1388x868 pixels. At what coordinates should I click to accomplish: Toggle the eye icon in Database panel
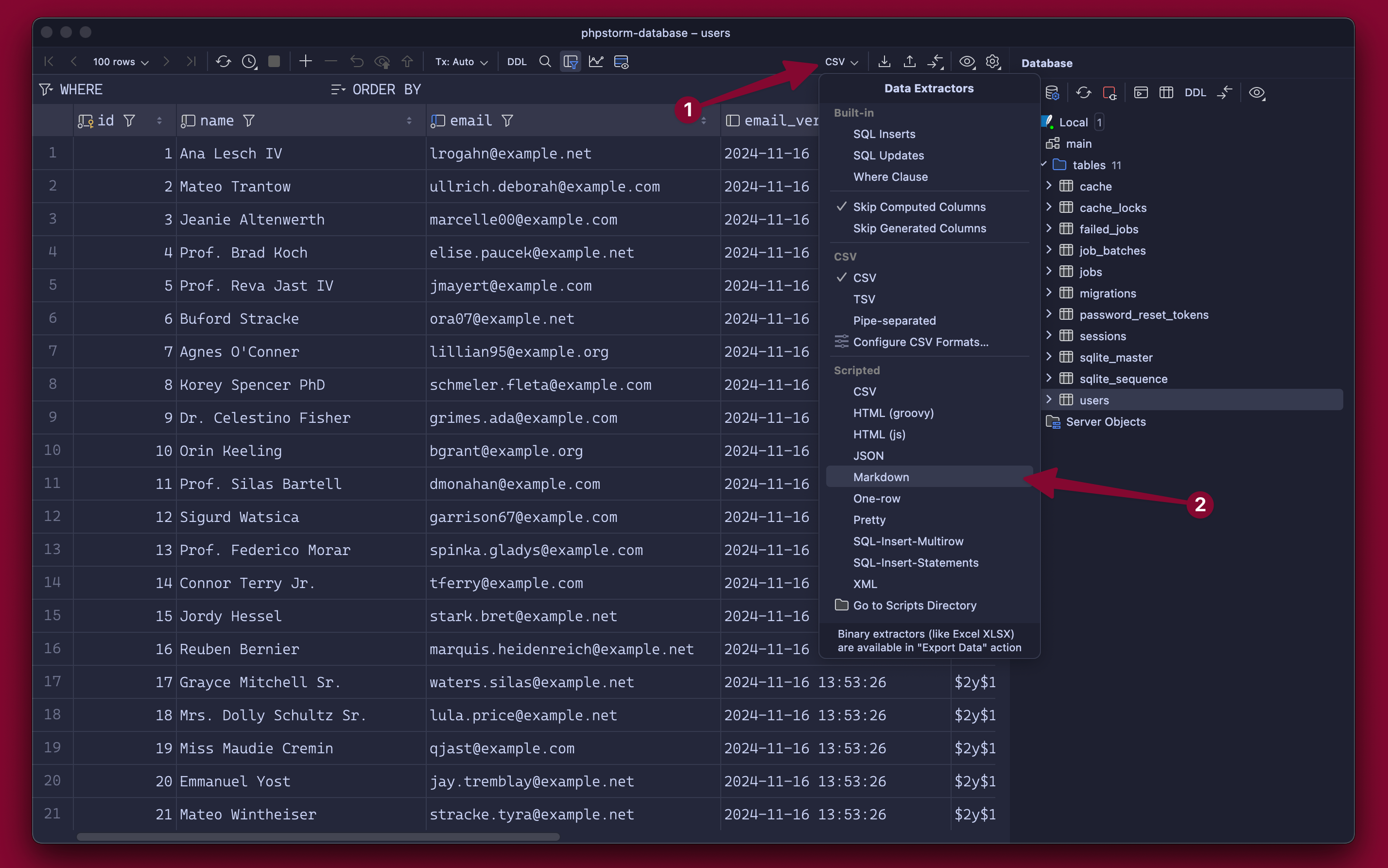click(1257, 92)
